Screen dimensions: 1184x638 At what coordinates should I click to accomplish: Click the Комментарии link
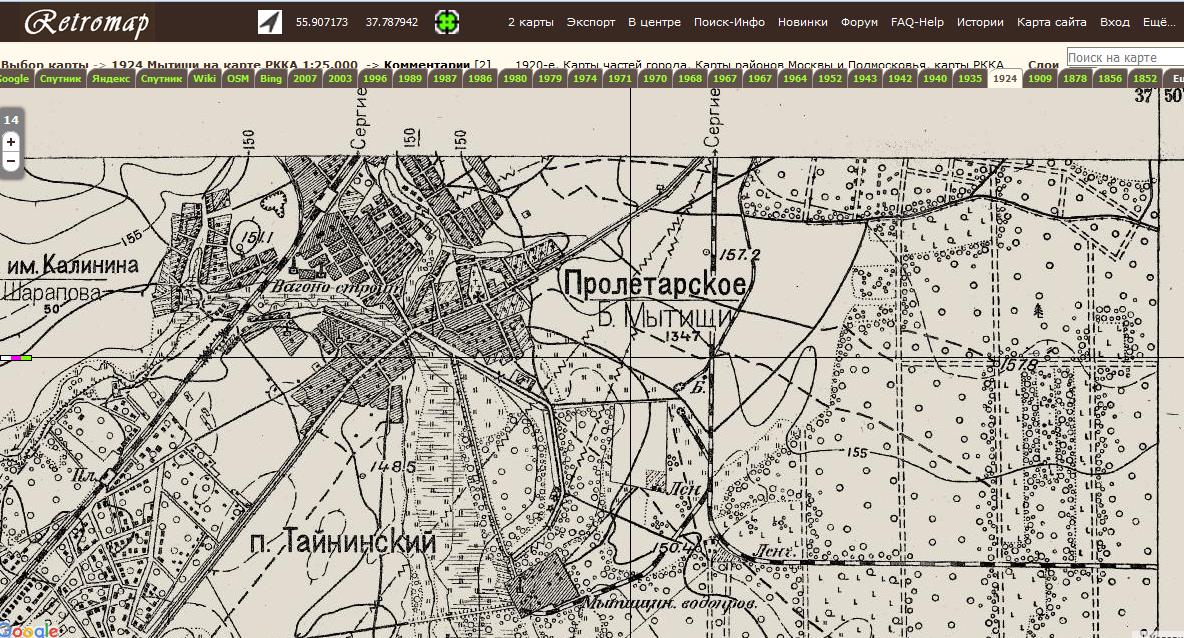point(429,65)
